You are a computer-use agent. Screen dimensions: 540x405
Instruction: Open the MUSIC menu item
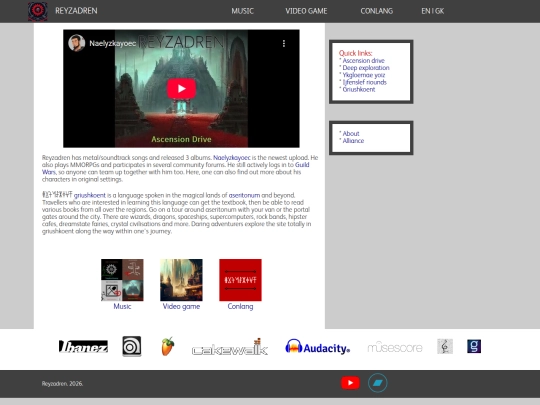242,11
